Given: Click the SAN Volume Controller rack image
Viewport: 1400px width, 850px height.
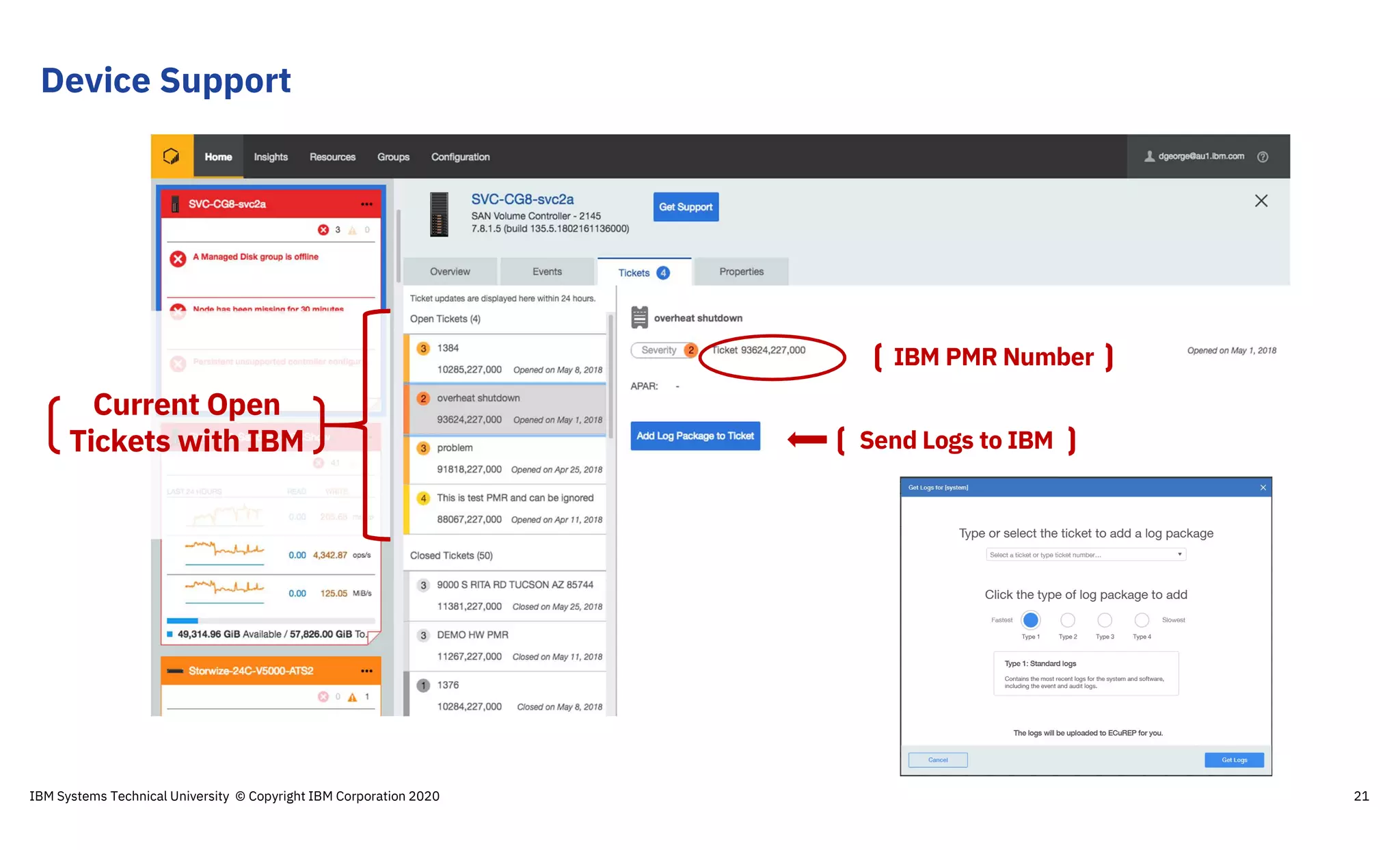Looking at the screenshot, I should (x=439, y=214).
